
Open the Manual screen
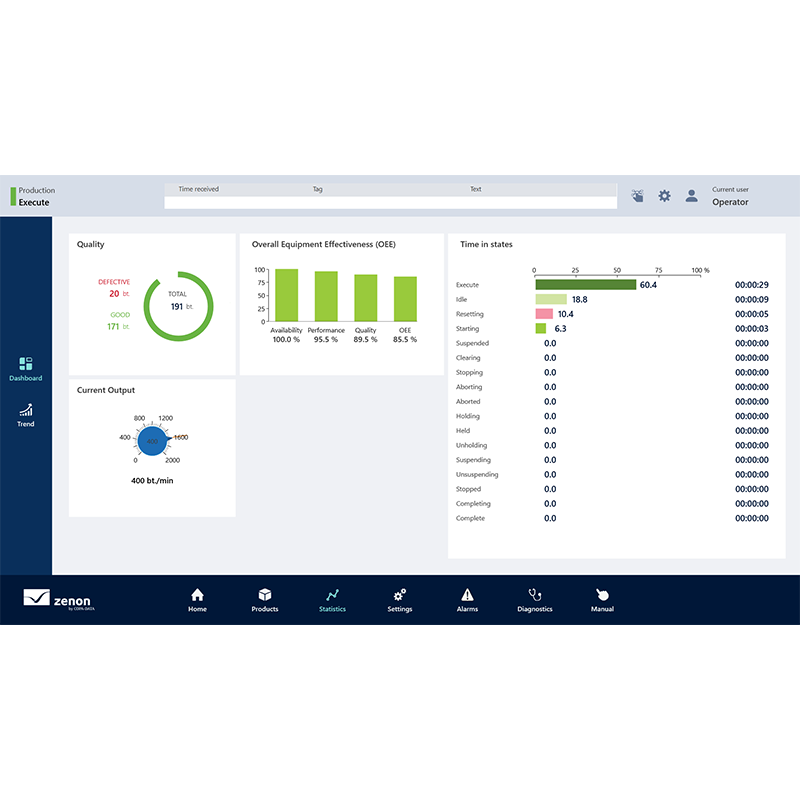[x=602, y=598]
